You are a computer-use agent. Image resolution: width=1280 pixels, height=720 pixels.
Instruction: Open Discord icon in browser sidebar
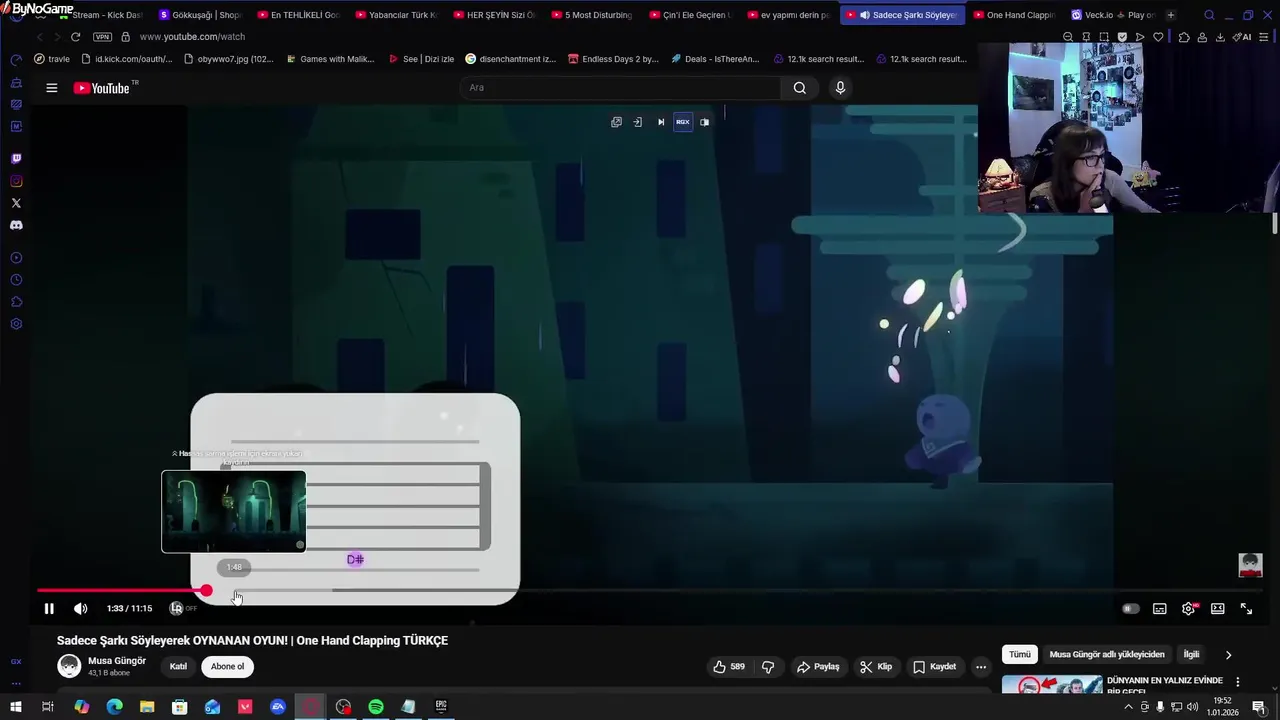(x=16, y=225)
